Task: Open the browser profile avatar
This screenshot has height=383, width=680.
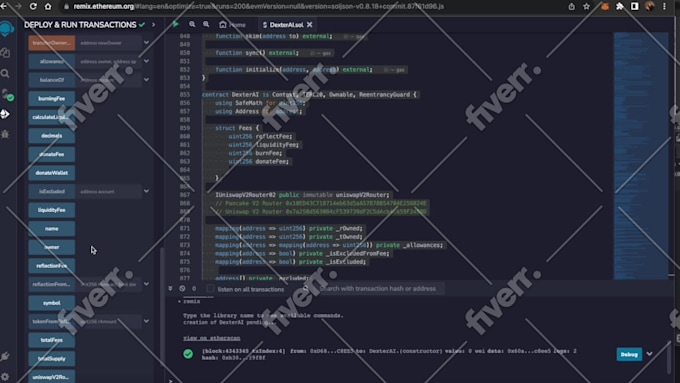Action: (650, 7)
